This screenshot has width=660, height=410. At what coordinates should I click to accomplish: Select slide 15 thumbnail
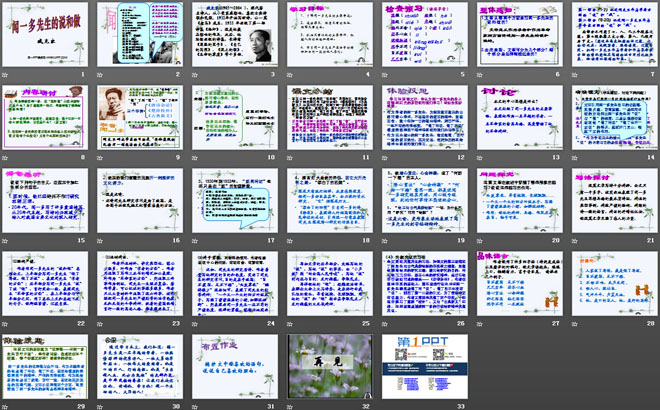(x=45, y=200)
